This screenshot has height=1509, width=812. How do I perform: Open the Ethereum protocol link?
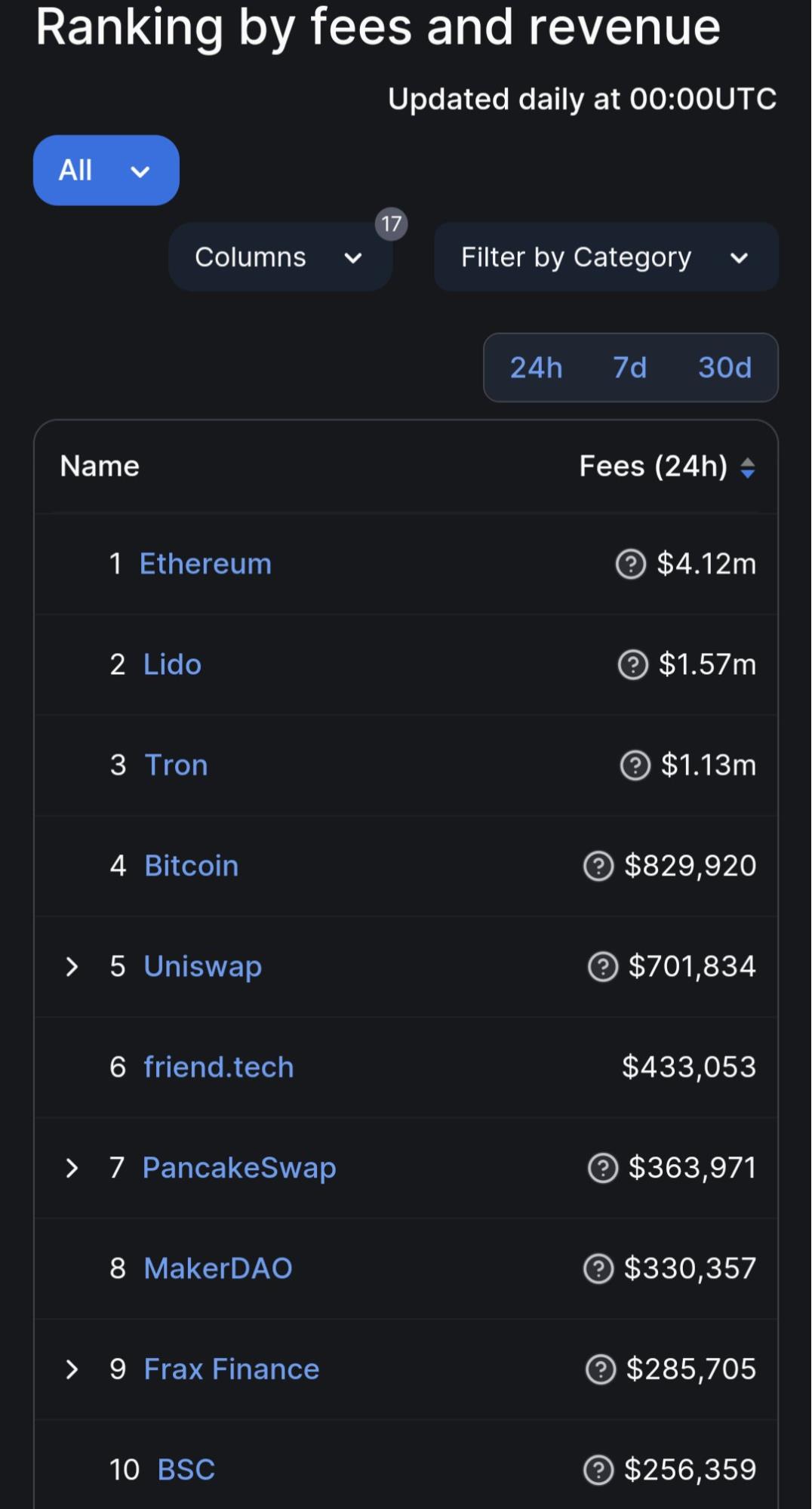[205, 564]
